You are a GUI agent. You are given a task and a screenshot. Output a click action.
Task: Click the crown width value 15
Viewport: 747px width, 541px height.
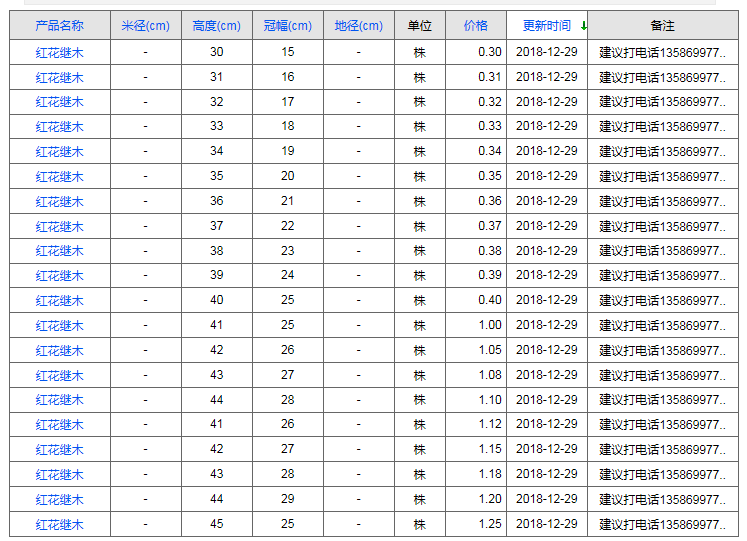288,52
